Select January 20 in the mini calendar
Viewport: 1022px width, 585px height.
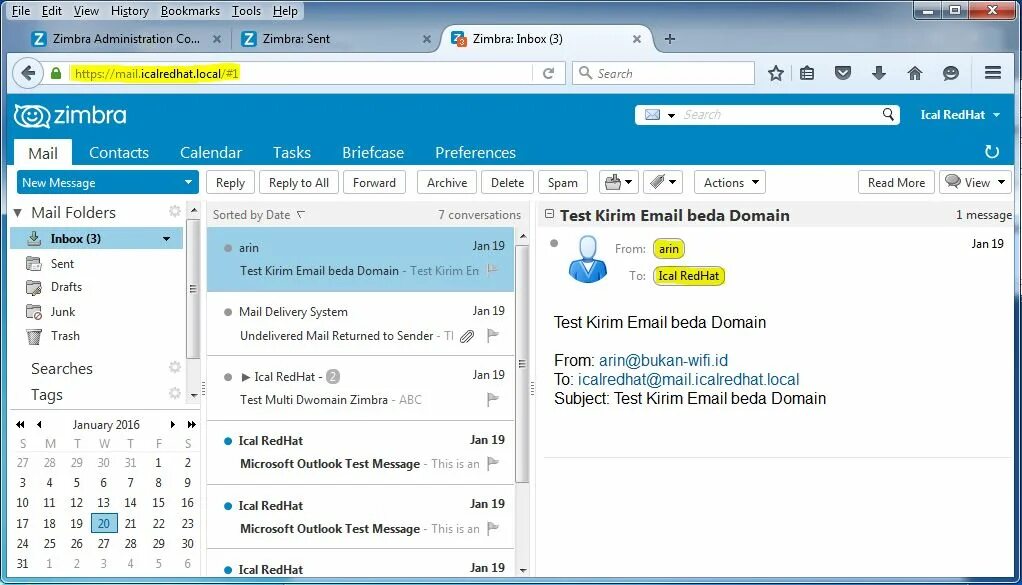point(103,523)
